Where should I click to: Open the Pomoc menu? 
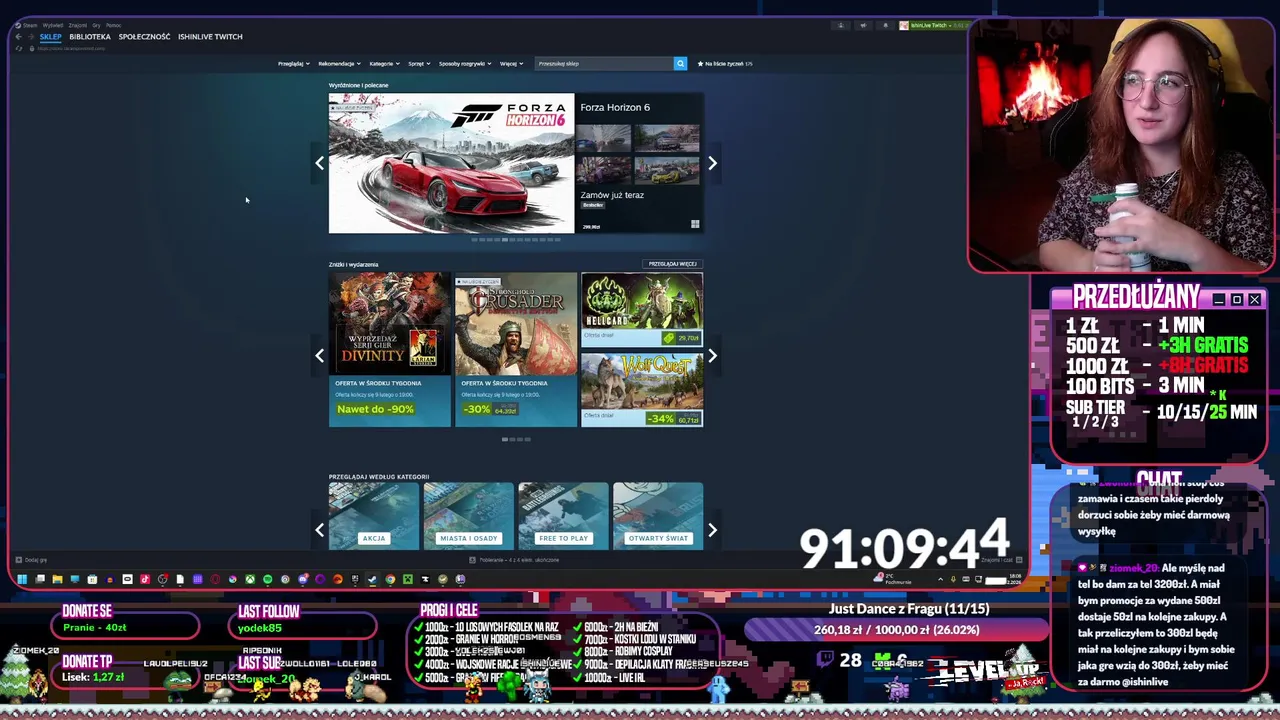coord(113,25)
